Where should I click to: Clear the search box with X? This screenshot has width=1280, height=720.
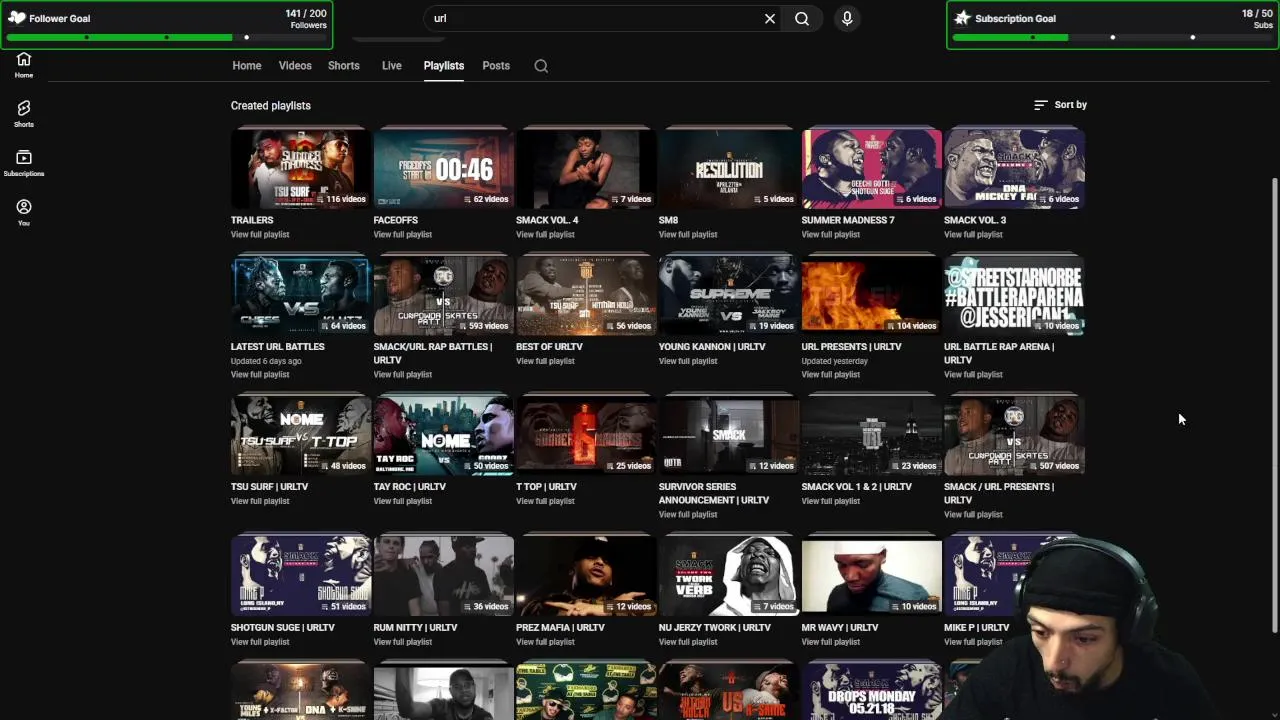(x=770, y=18)
